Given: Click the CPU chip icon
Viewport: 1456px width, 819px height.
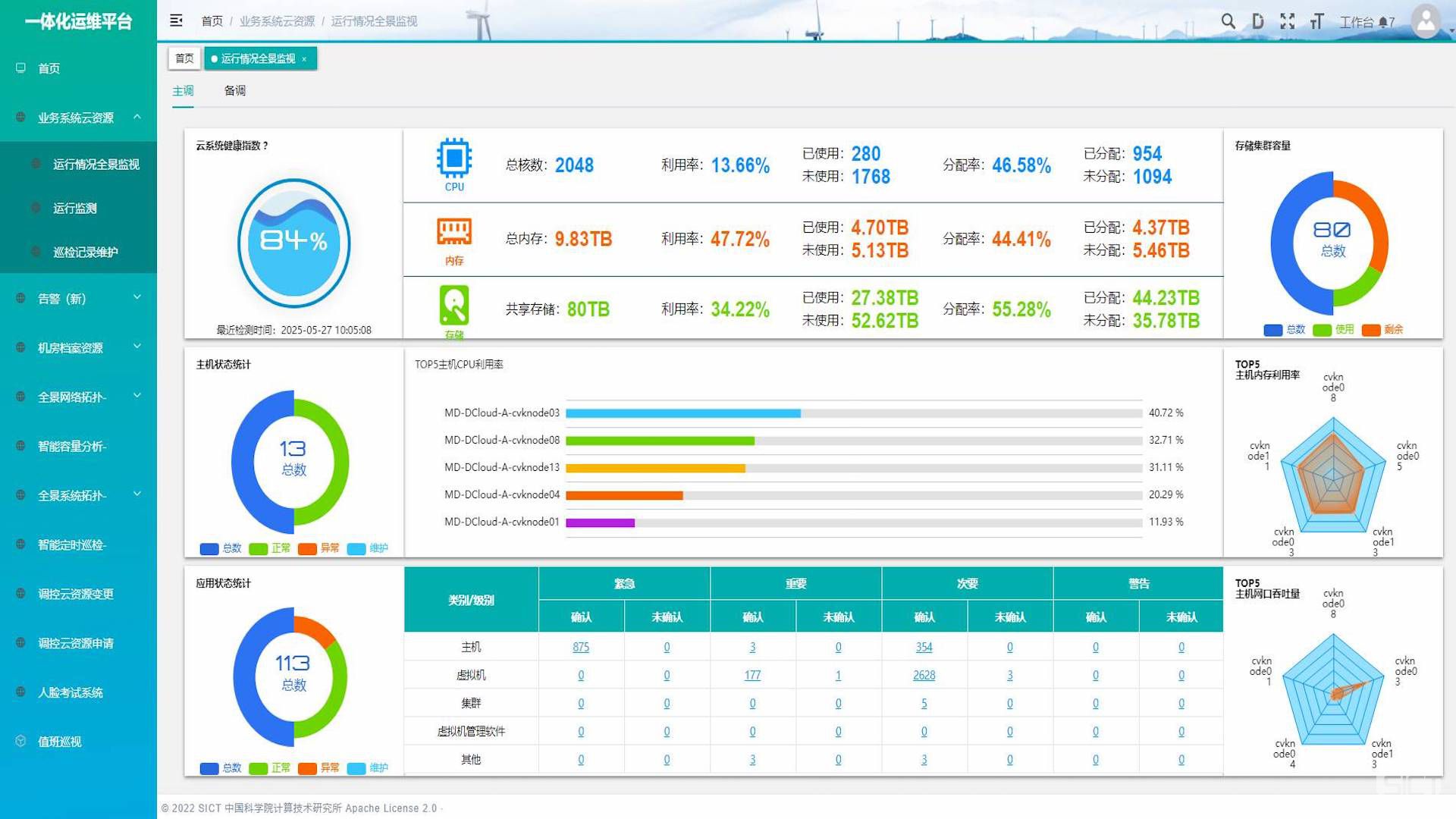Looking at the screenshot, I should [453, 158].
